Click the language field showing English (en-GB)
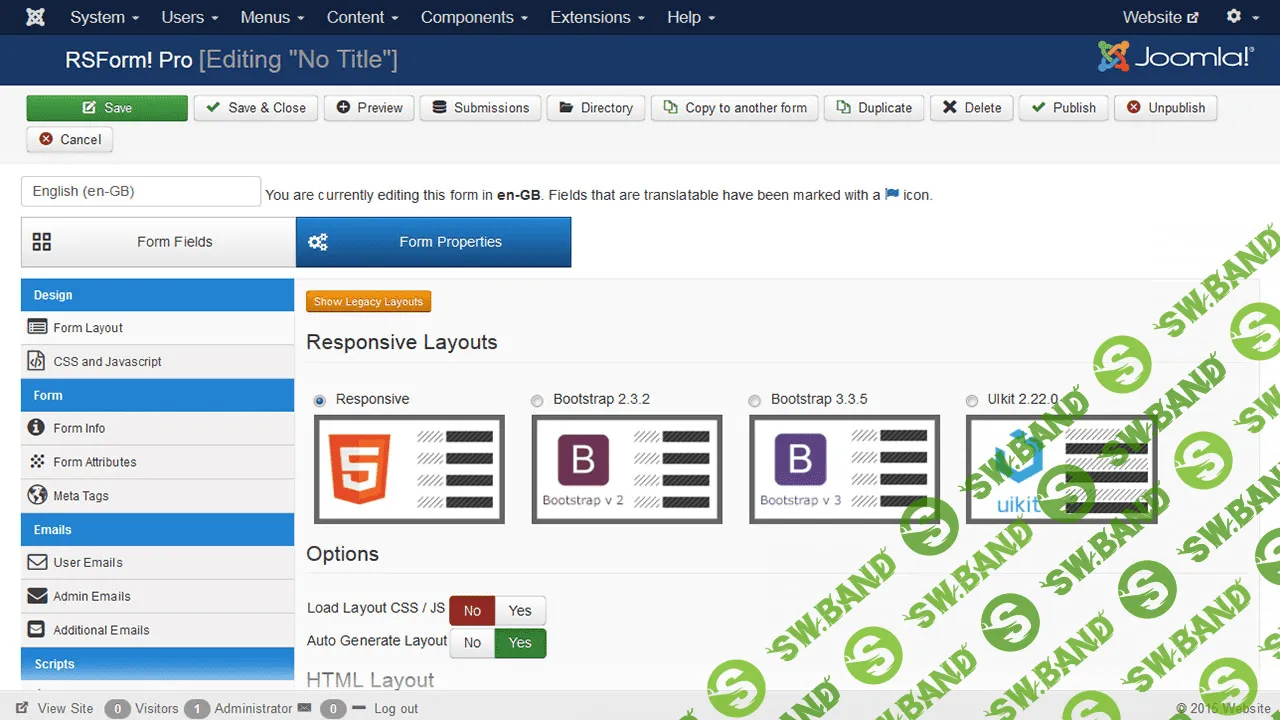 [x=140, y=190]
